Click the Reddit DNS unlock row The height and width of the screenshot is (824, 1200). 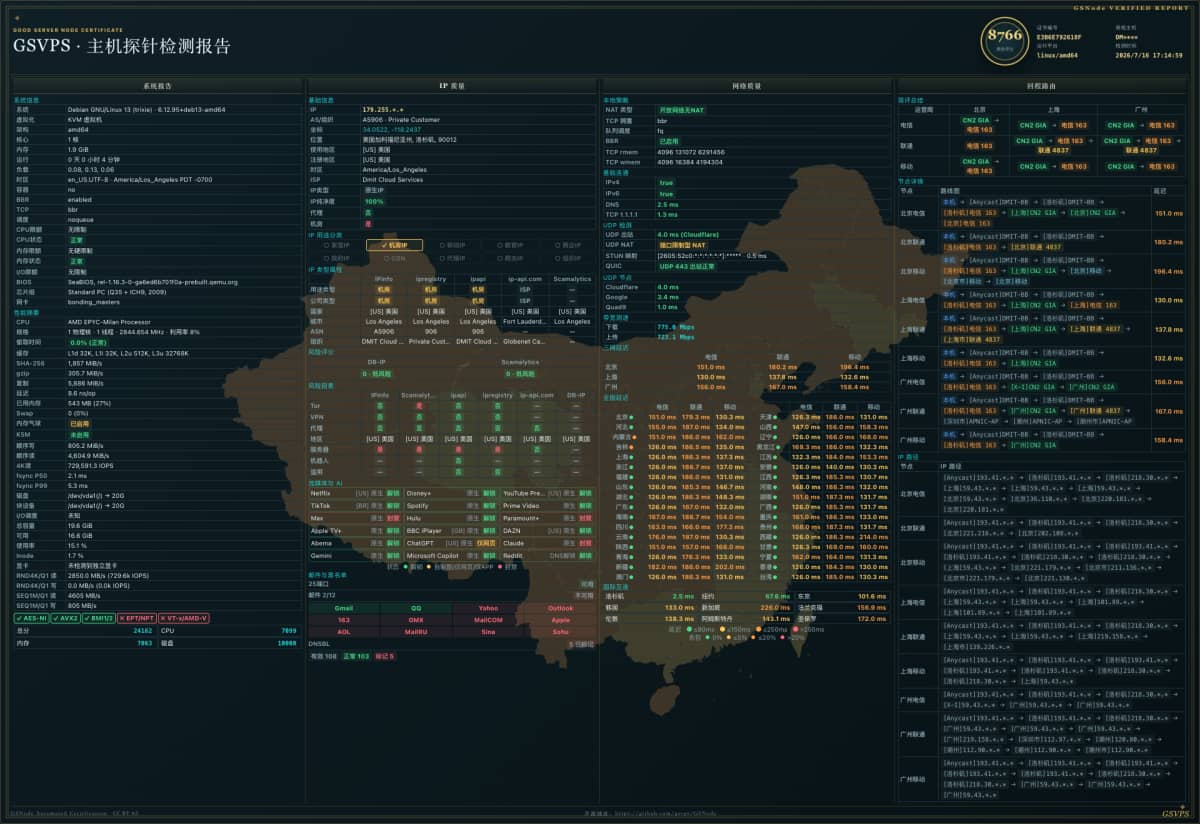(x=547, y=556)
